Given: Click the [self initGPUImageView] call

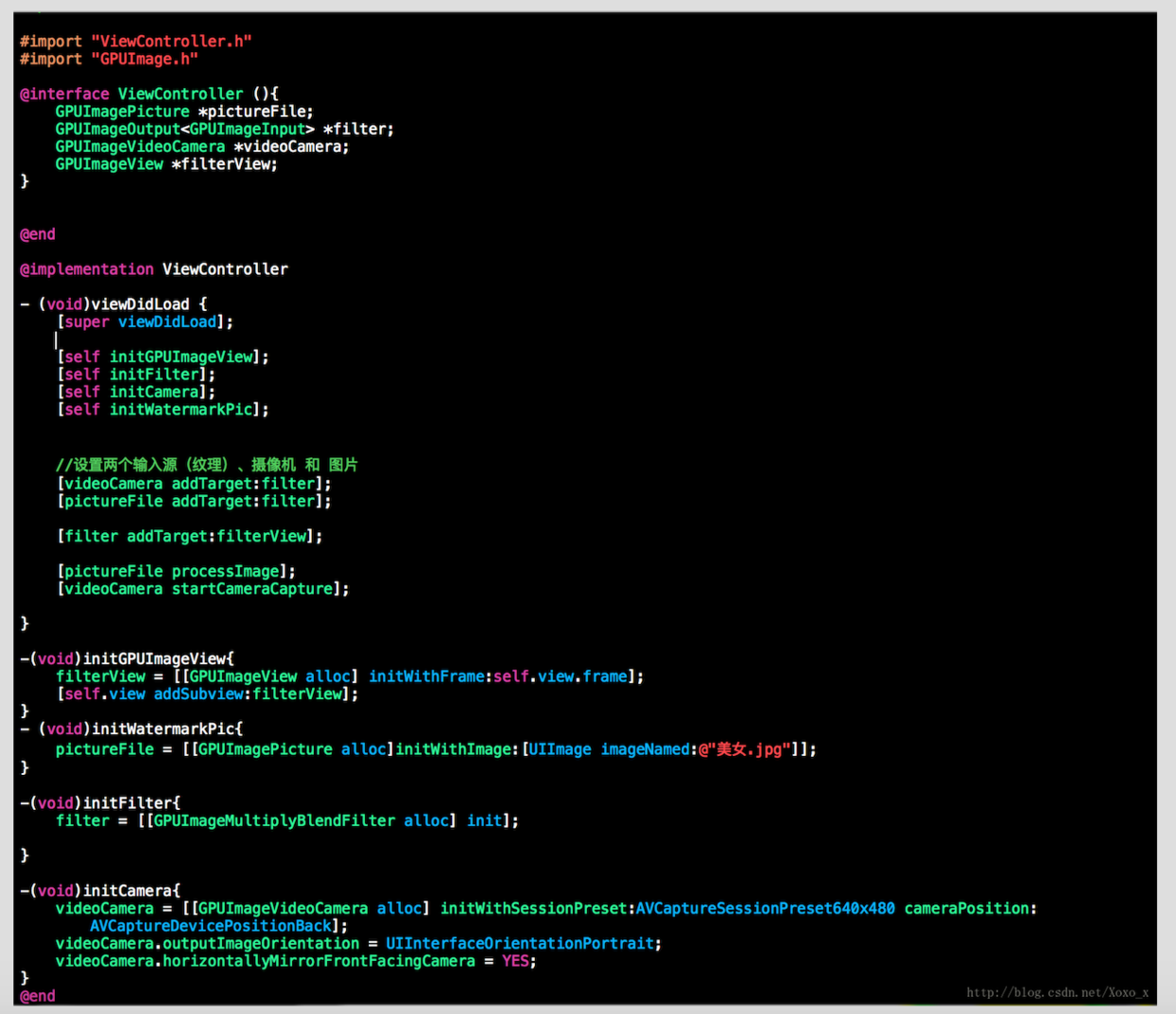Looking at the screenshot, I should click(x=163, y=358).
